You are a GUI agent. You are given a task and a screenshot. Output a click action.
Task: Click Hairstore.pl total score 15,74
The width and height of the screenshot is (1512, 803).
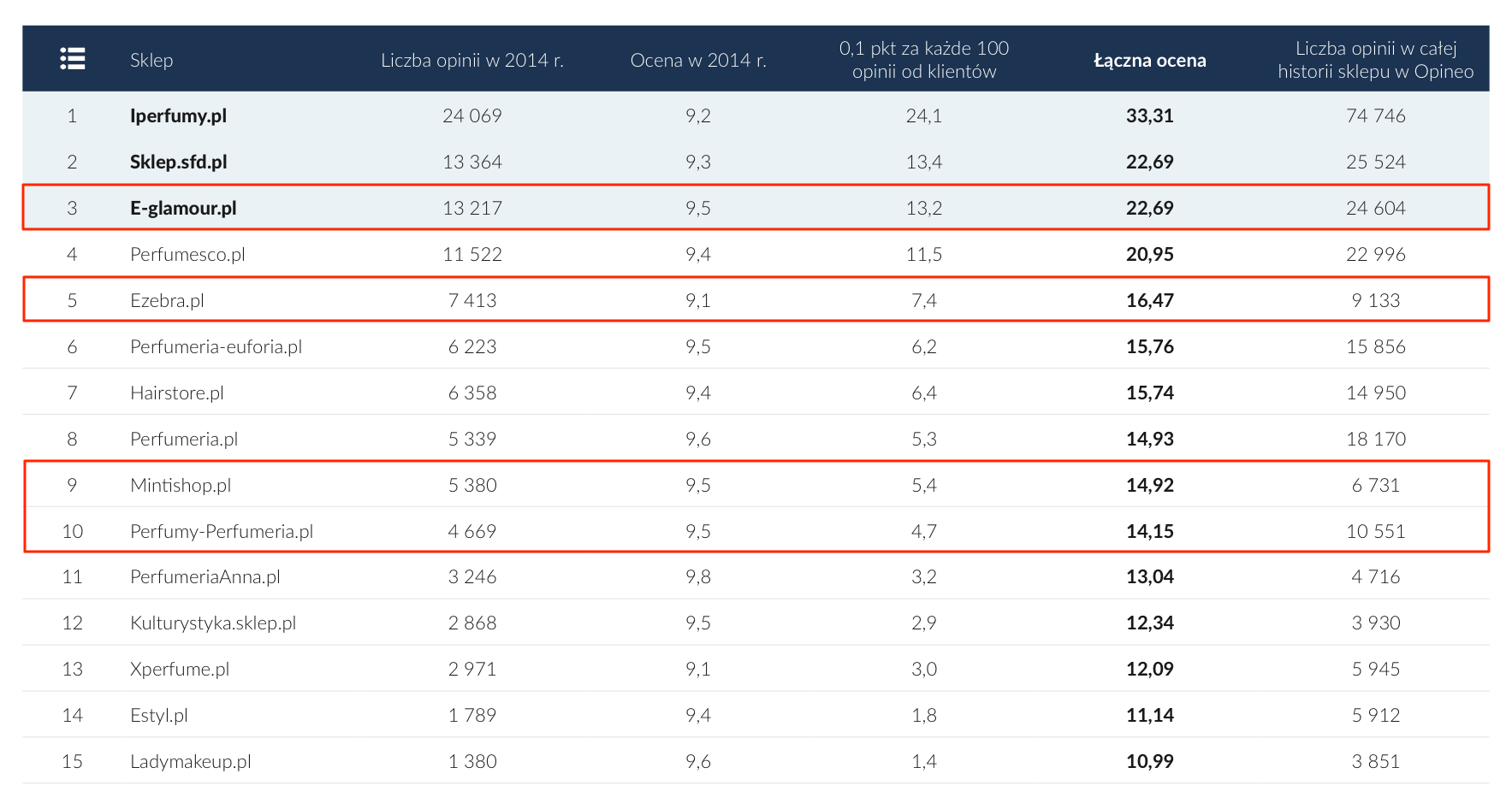1150,393
